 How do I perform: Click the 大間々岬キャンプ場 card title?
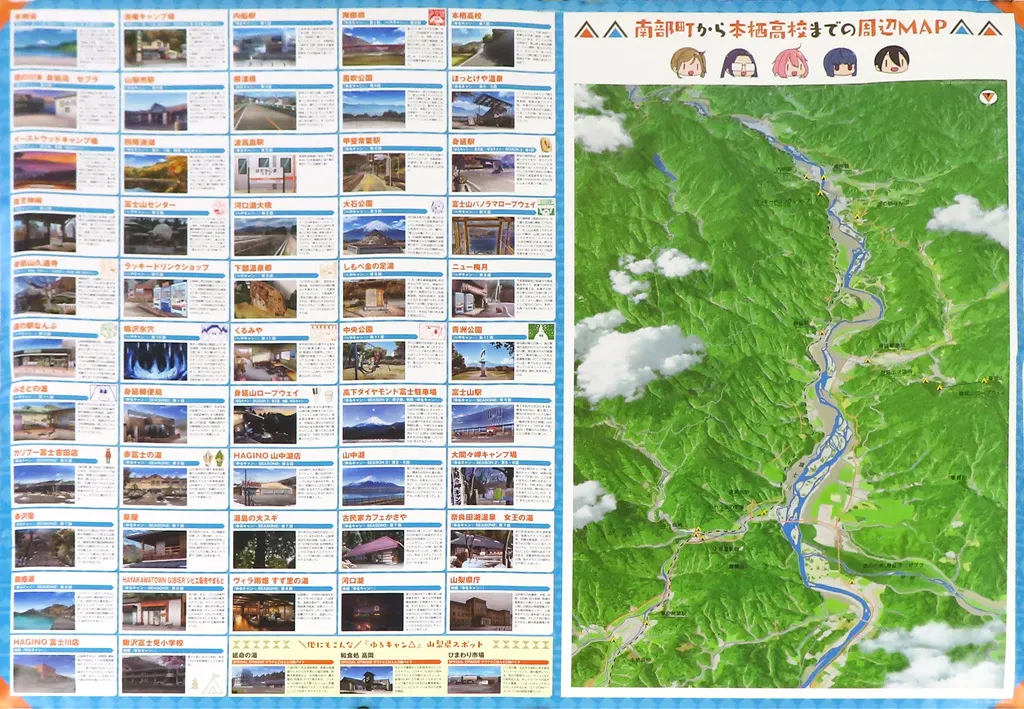[484, 454]
